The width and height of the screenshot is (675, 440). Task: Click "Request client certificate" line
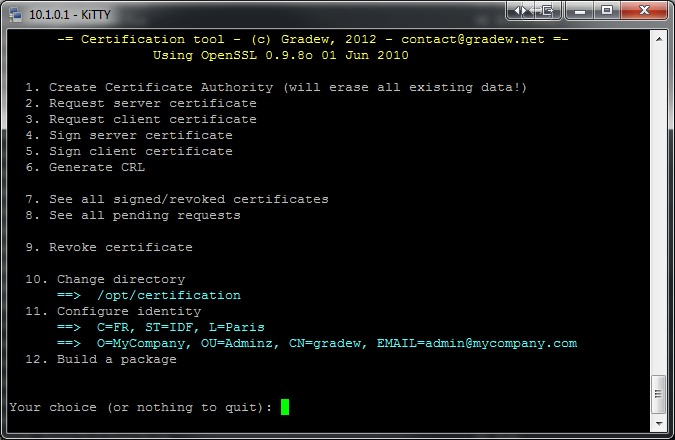141,119
